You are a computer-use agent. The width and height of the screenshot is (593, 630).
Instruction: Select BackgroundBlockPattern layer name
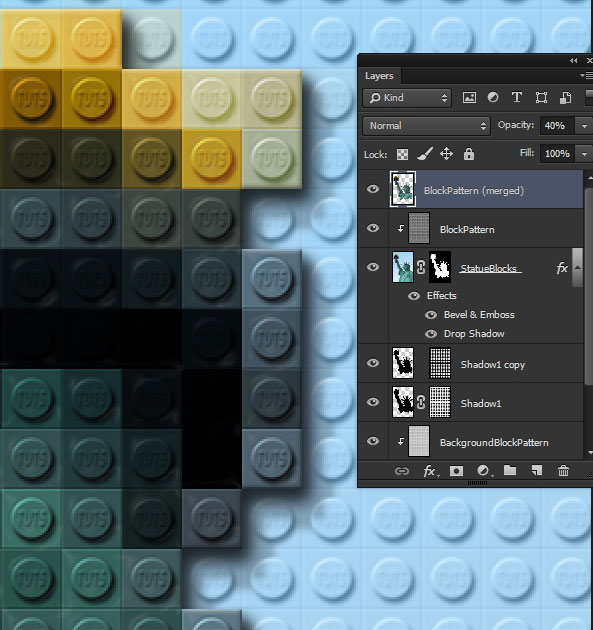pos(494,443)
